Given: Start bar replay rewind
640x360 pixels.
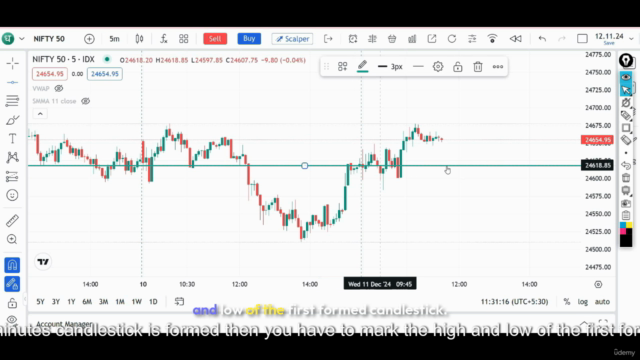Looking at the screenshot, I should coord(516,39).
